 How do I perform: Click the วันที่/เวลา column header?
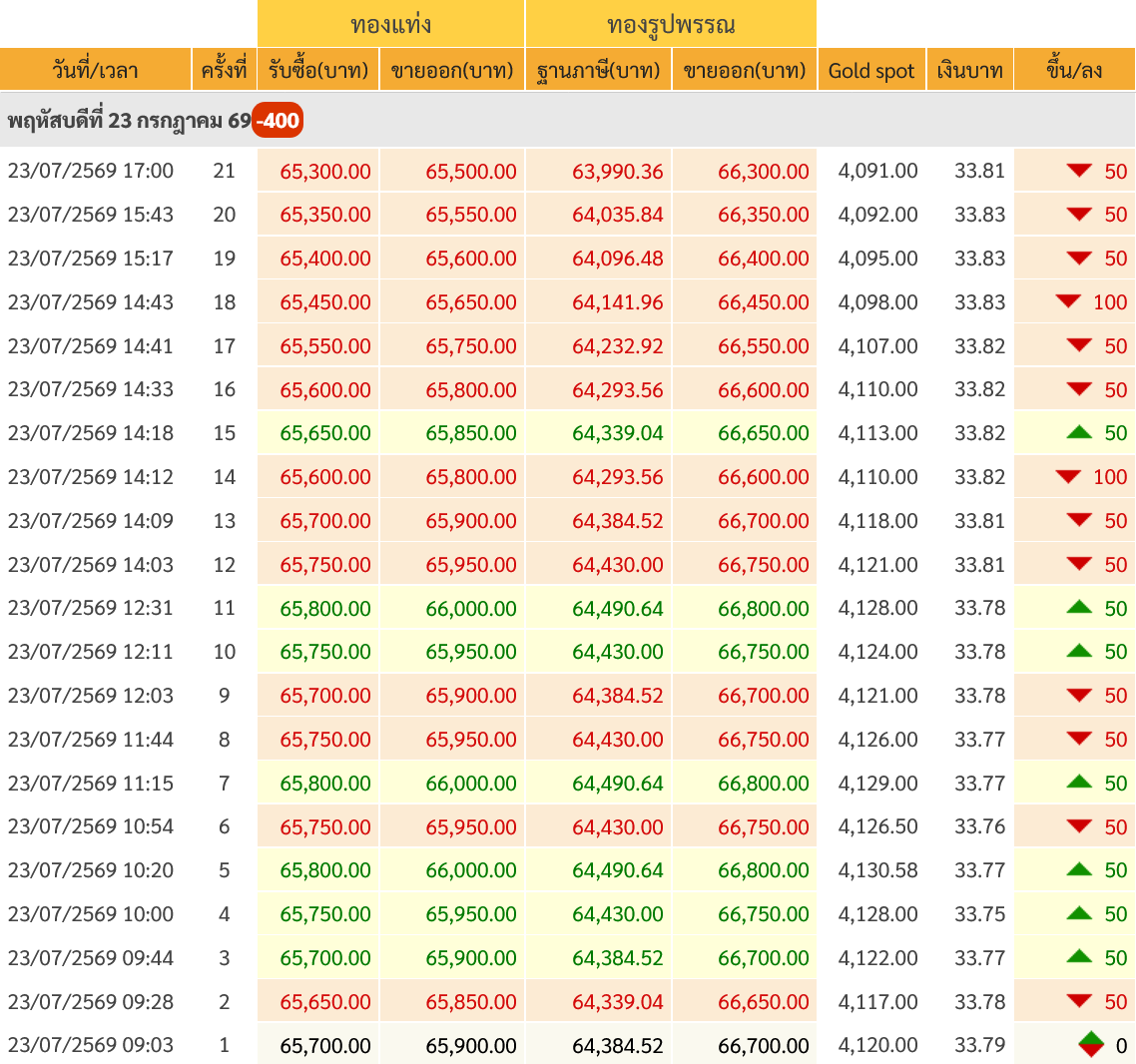95,70
